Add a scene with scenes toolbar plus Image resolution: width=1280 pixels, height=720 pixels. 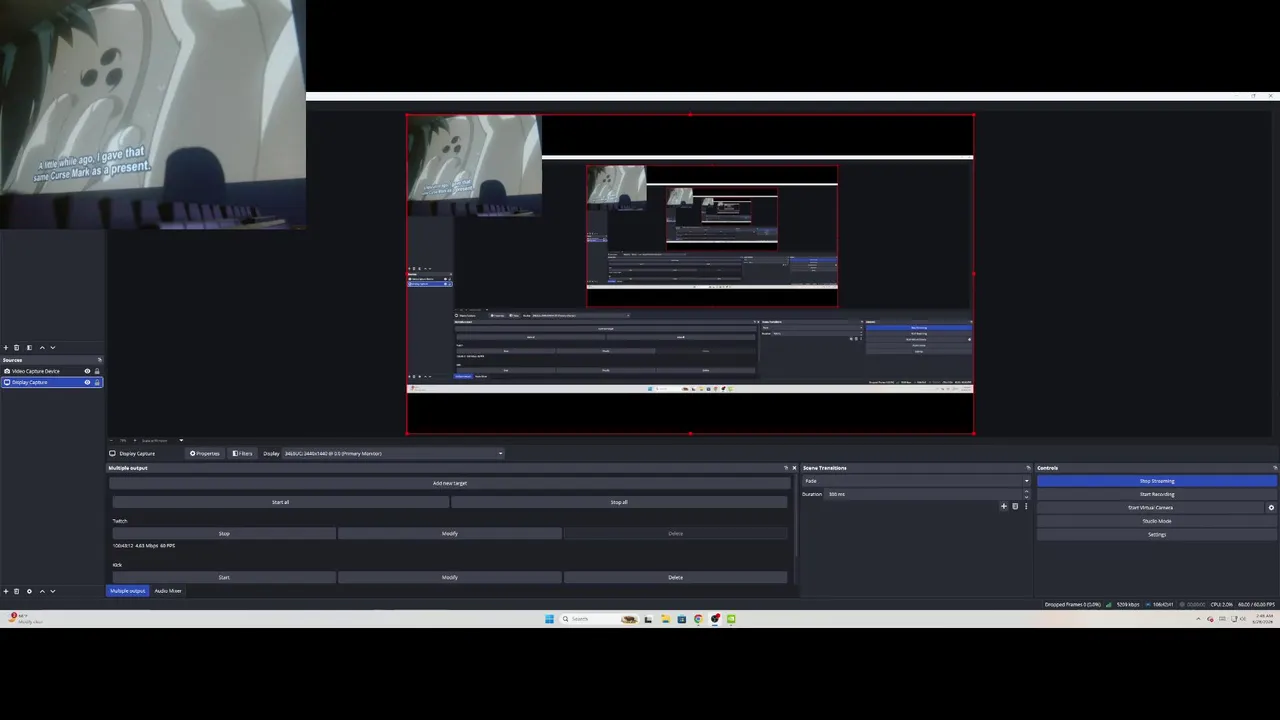coord(6,348)
